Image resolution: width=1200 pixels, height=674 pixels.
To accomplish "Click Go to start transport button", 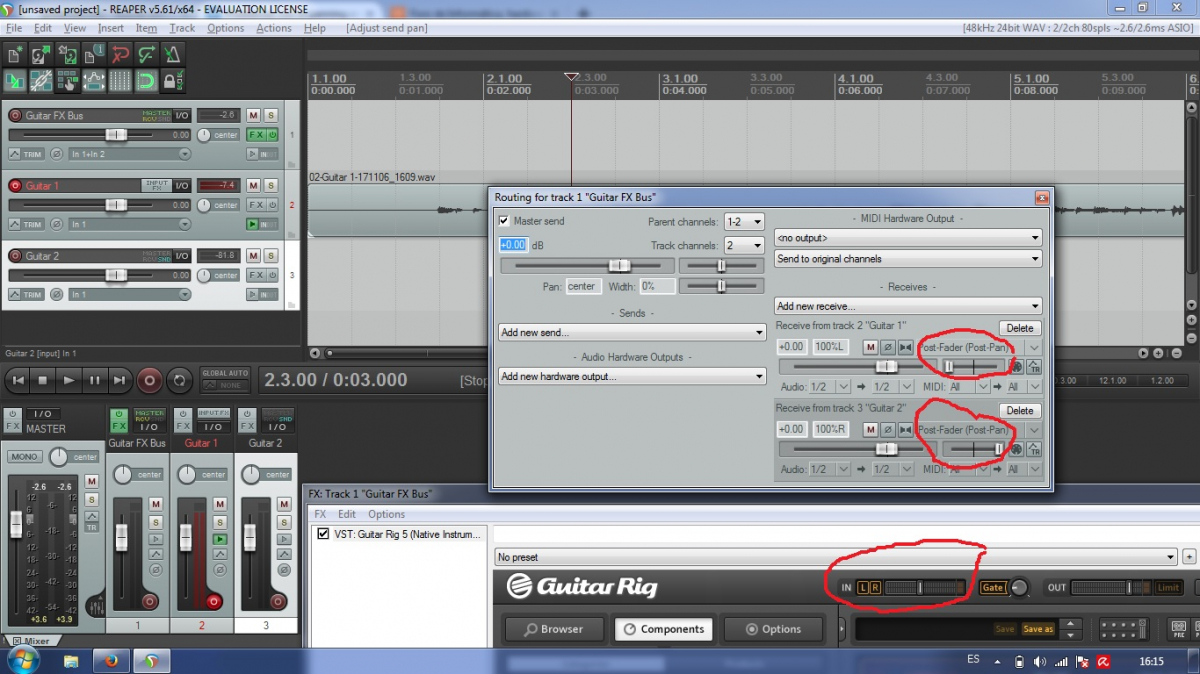I will tap(17, 380).
